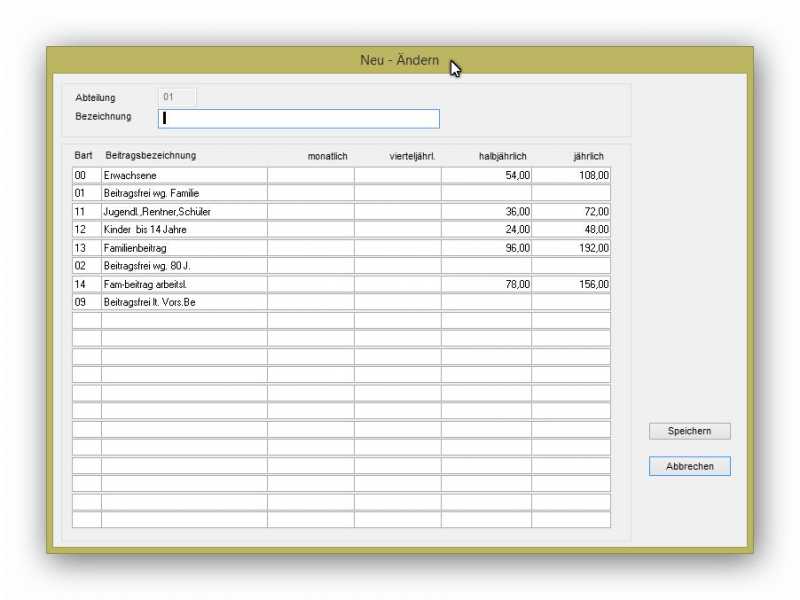Click the Speichern button
The height and width of the screenshot is (600, 800).
[x=689, y=431]
